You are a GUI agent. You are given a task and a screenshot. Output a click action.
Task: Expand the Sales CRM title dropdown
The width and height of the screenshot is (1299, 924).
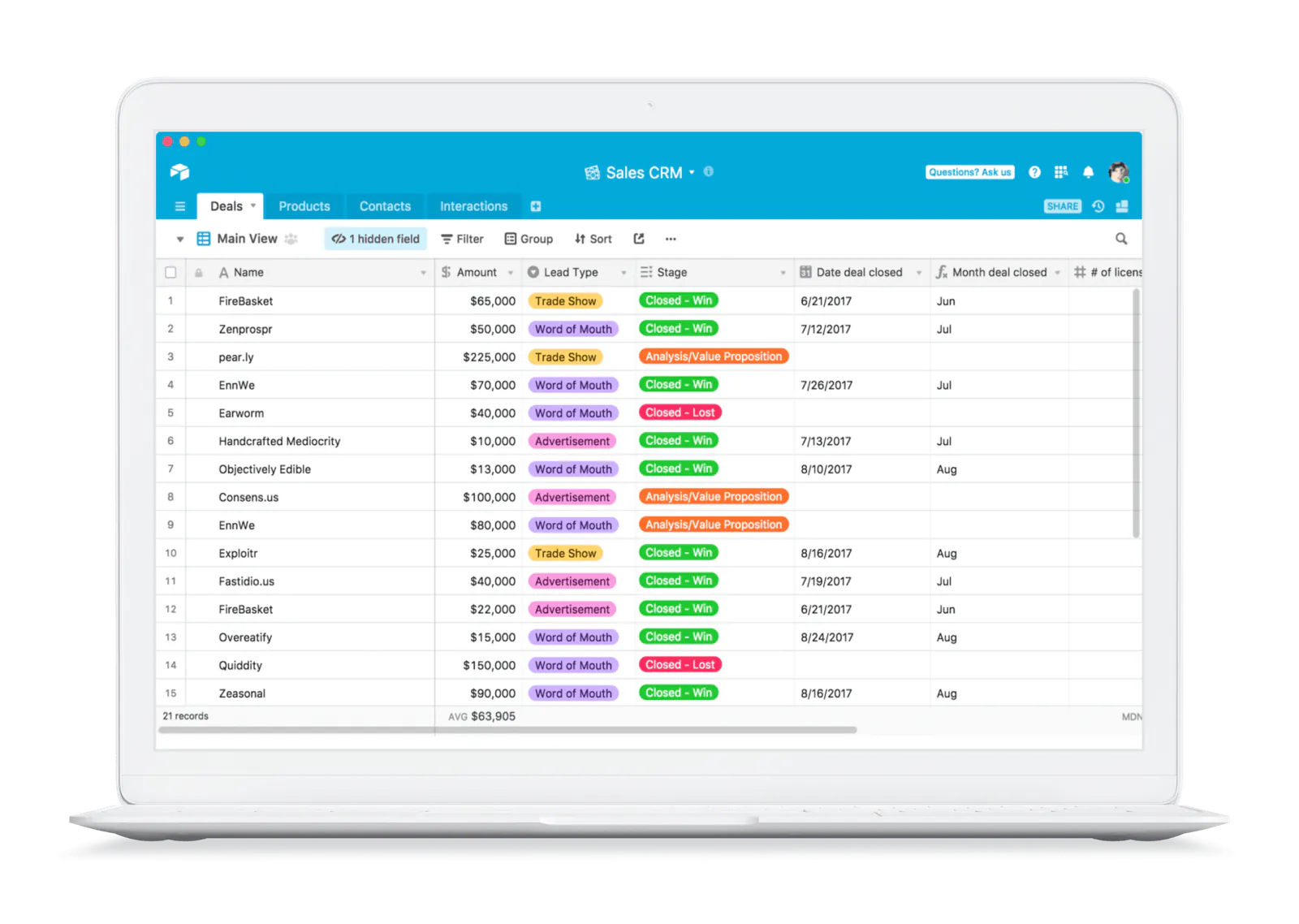coord(692,172)
